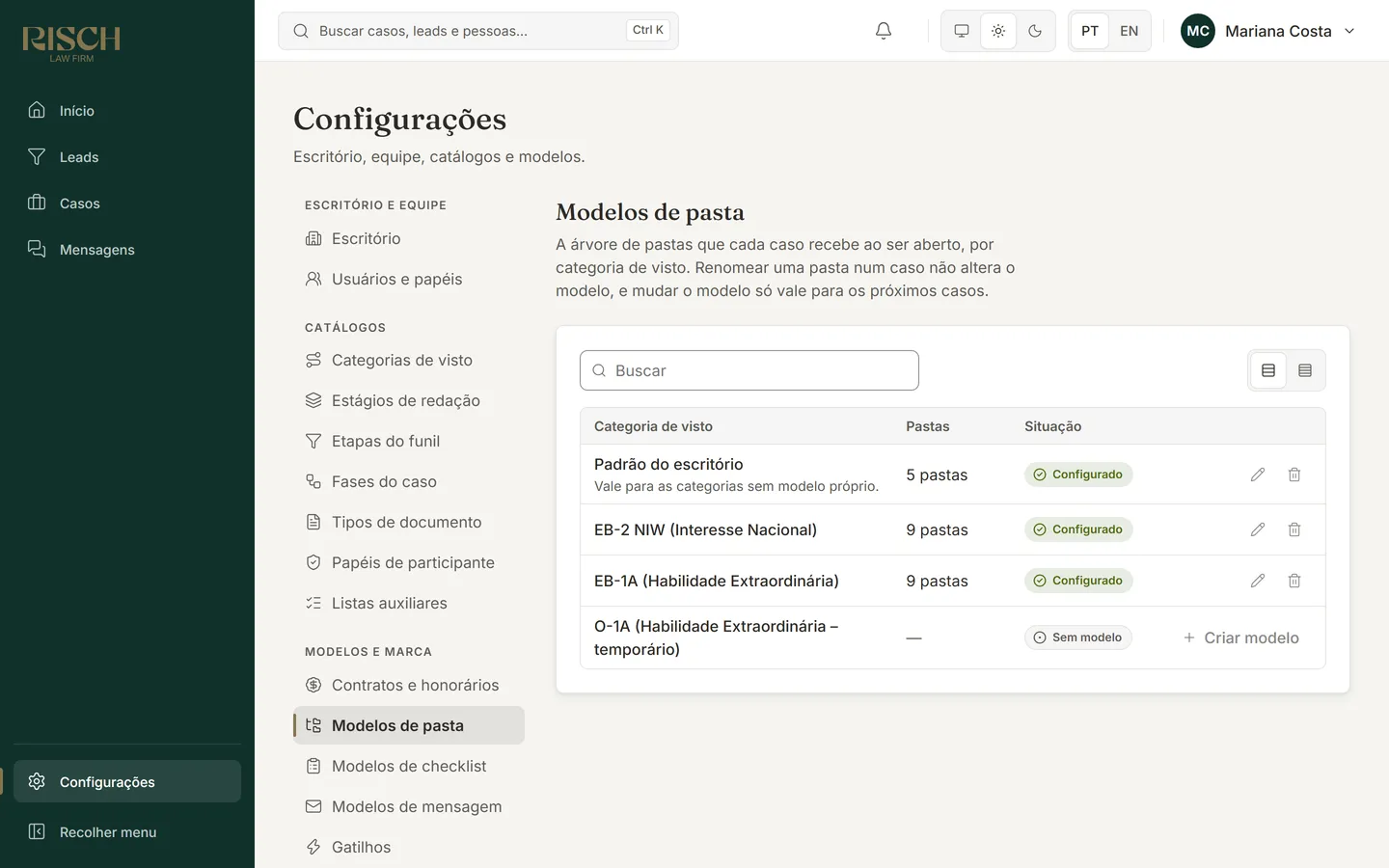Select the light theme
1389x868 pixels.
pyautogui.click(x=998, y=31)
